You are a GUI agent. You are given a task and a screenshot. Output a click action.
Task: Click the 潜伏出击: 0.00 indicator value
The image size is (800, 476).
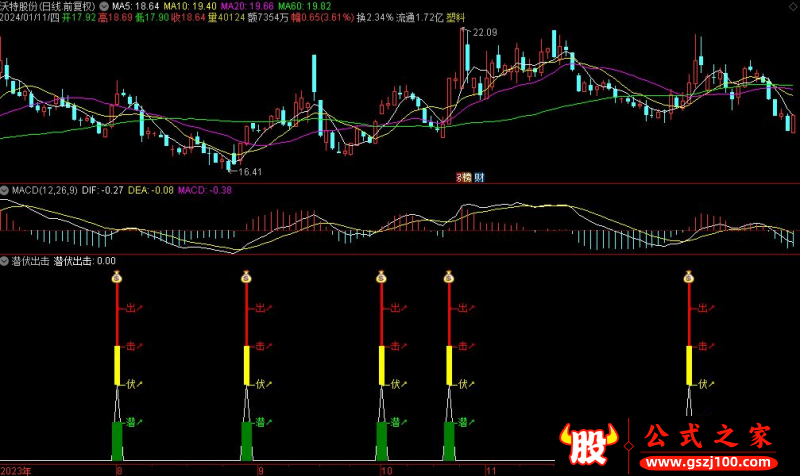pos(85,261)
